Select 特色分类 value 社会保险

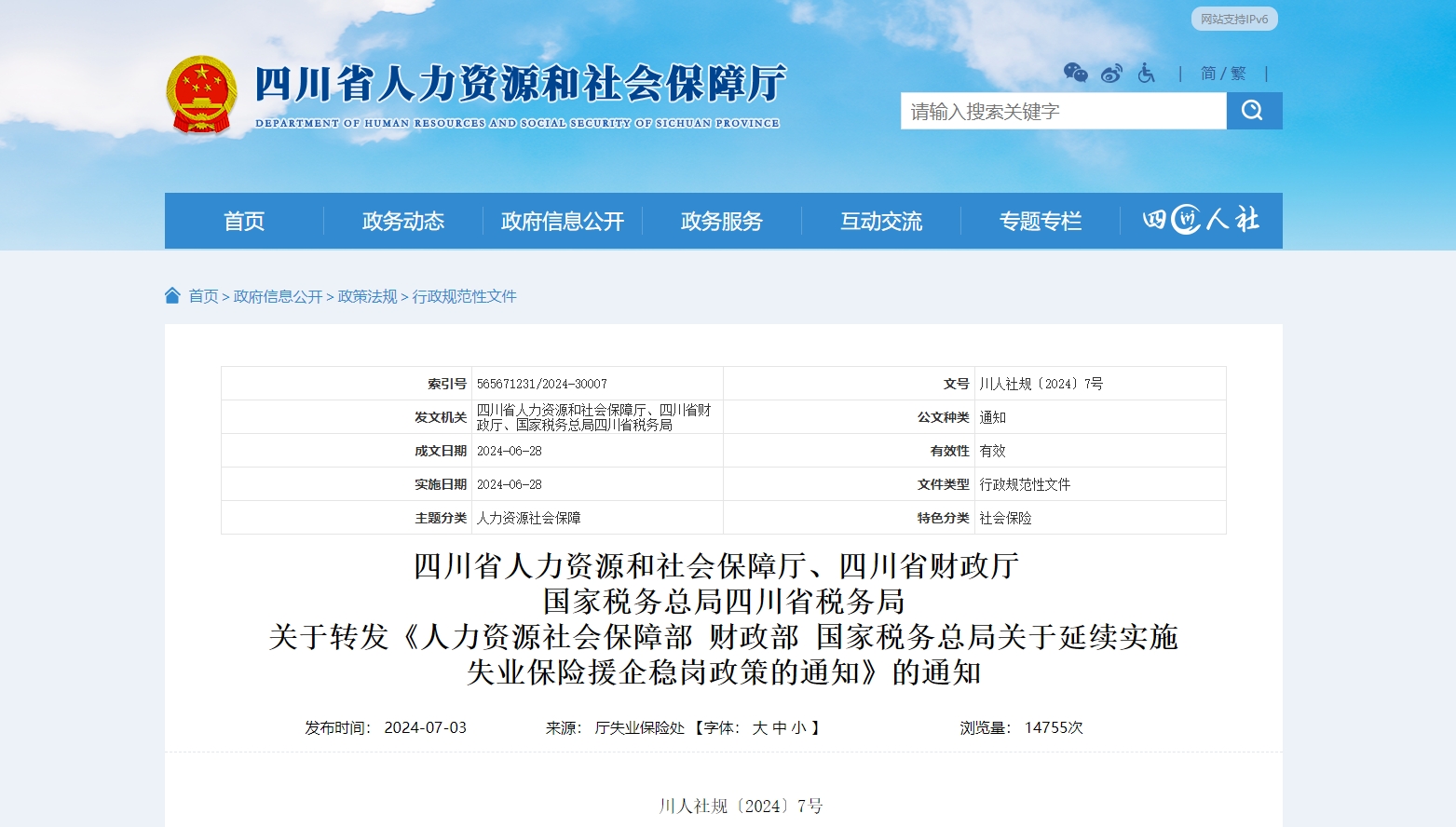coord(1005,518)
